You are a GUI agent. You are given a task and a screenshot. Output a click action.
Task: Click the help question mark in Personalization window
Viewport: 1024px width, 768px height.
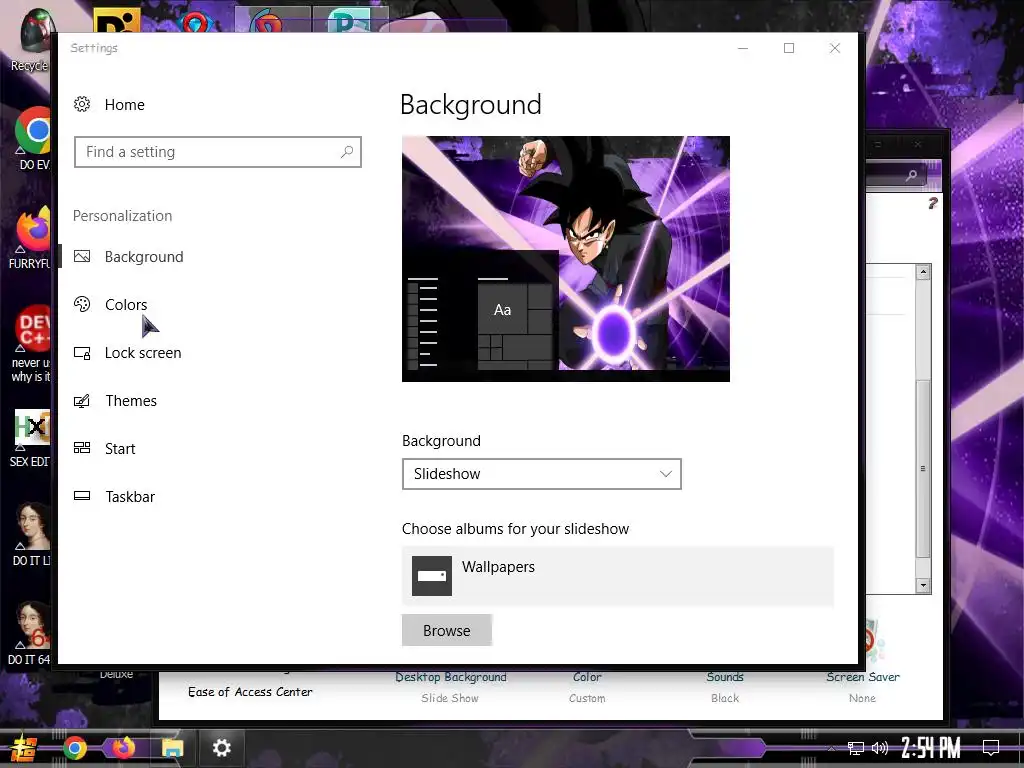click(x=933, y=204)
